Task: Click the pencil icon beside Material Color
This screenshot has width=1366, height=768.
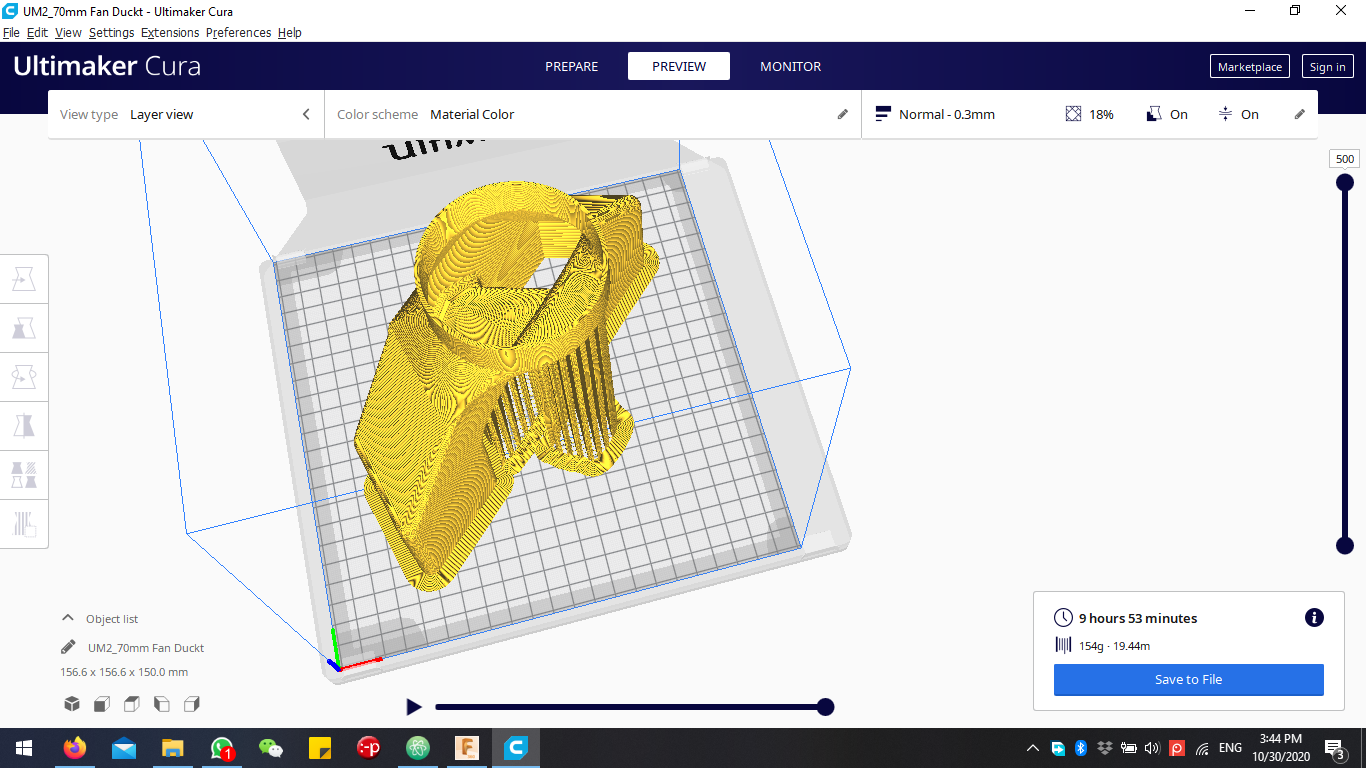Action: click(842, 114)
